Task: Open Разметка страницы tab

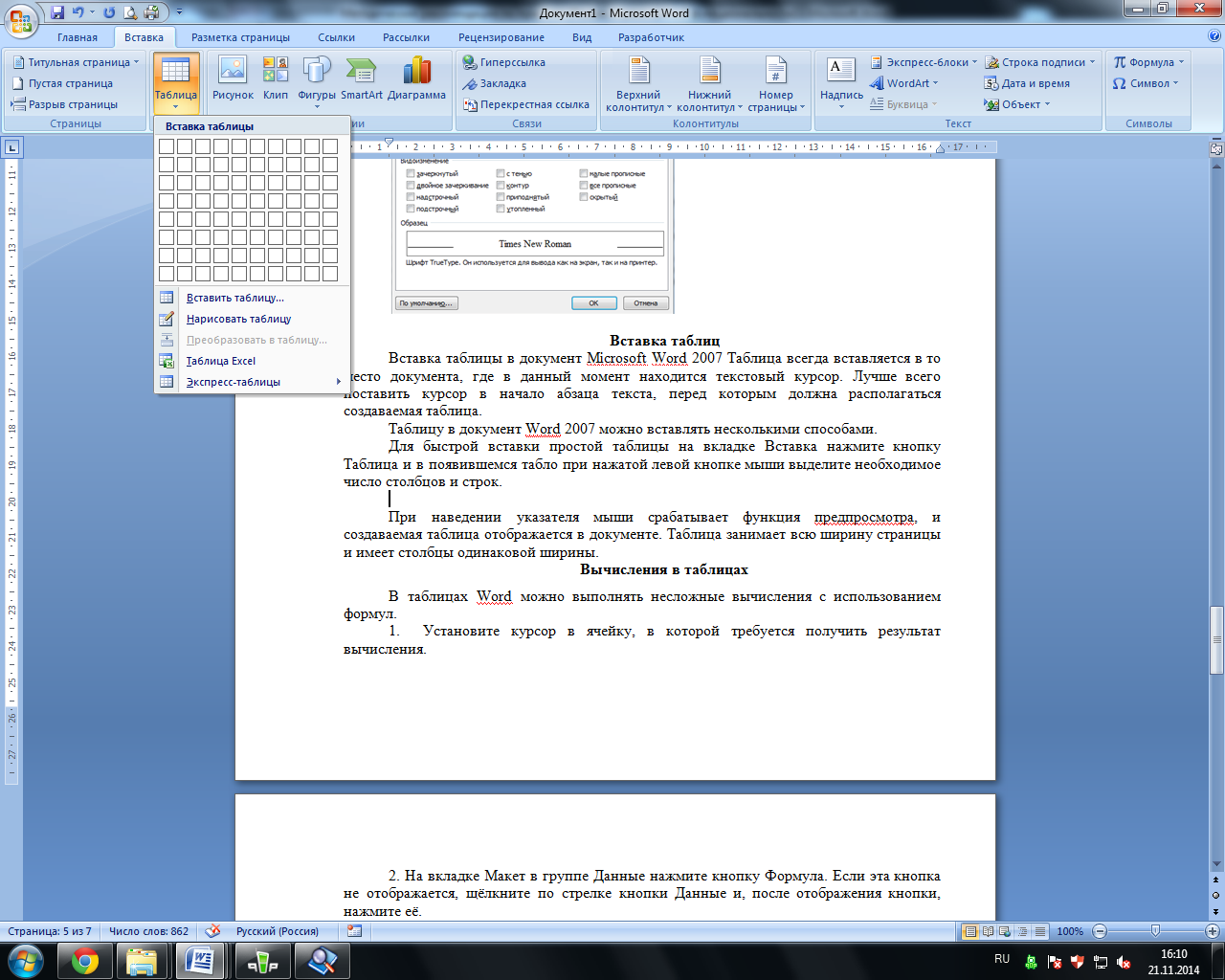Action: [x=240, y=37]
